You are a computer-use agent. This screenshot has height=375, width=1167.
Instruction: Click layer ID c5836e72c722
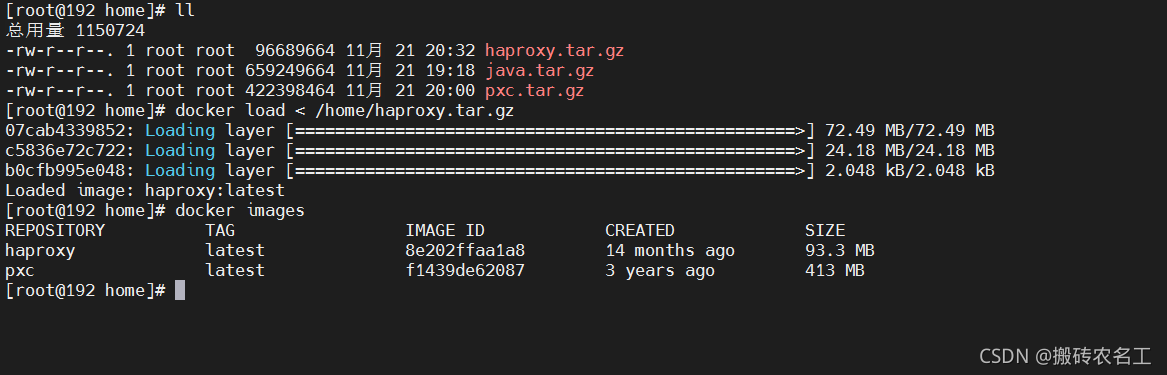(x=65, y=151)
